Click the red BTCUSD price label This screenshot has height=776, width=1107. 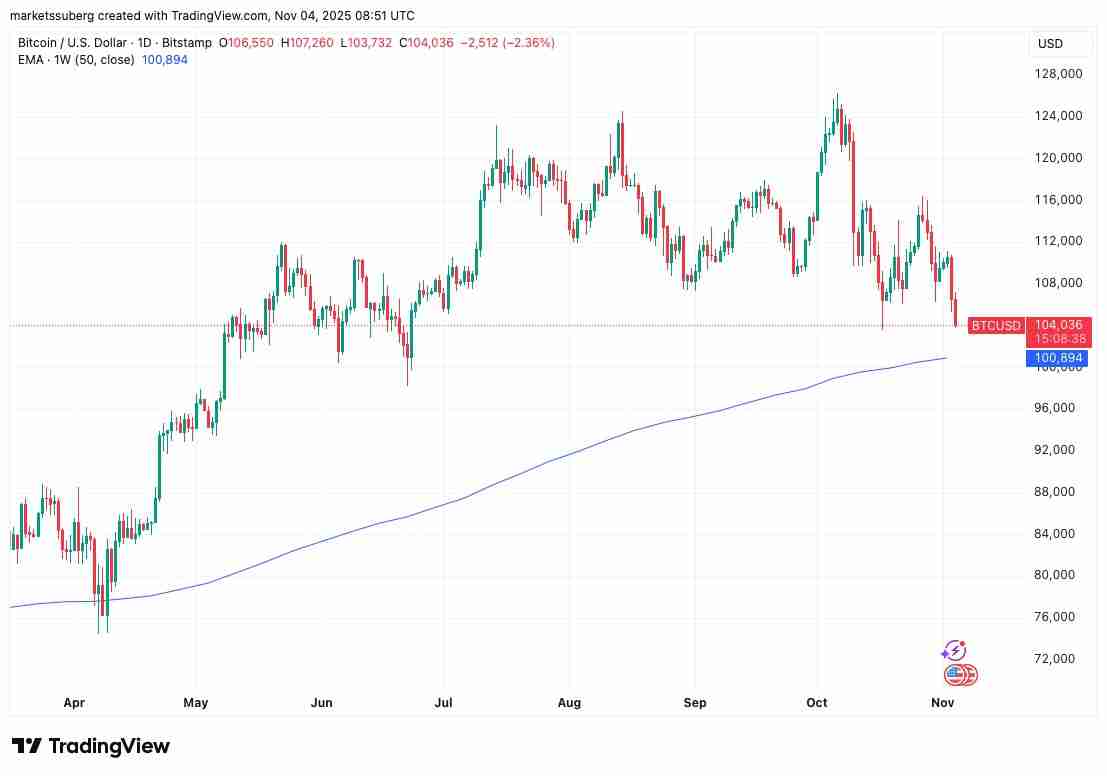point(996,325)
